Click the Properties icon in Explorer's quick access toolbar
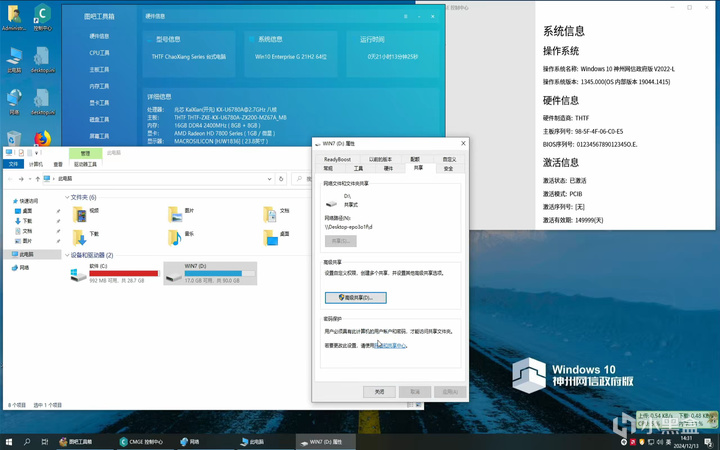This screenshot has width=720, height=450. 21,153
